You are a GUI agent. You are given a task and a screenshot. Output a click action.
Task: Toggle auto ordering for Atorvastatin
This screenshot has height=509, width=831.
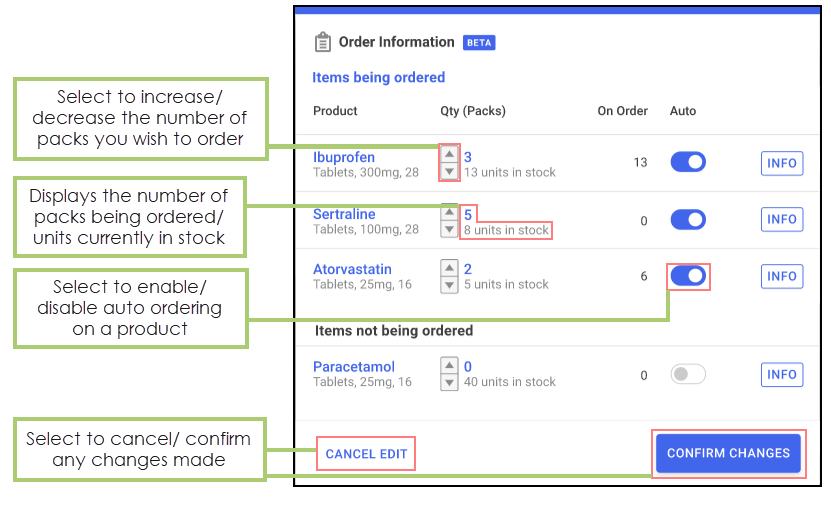tap(688, 276)
